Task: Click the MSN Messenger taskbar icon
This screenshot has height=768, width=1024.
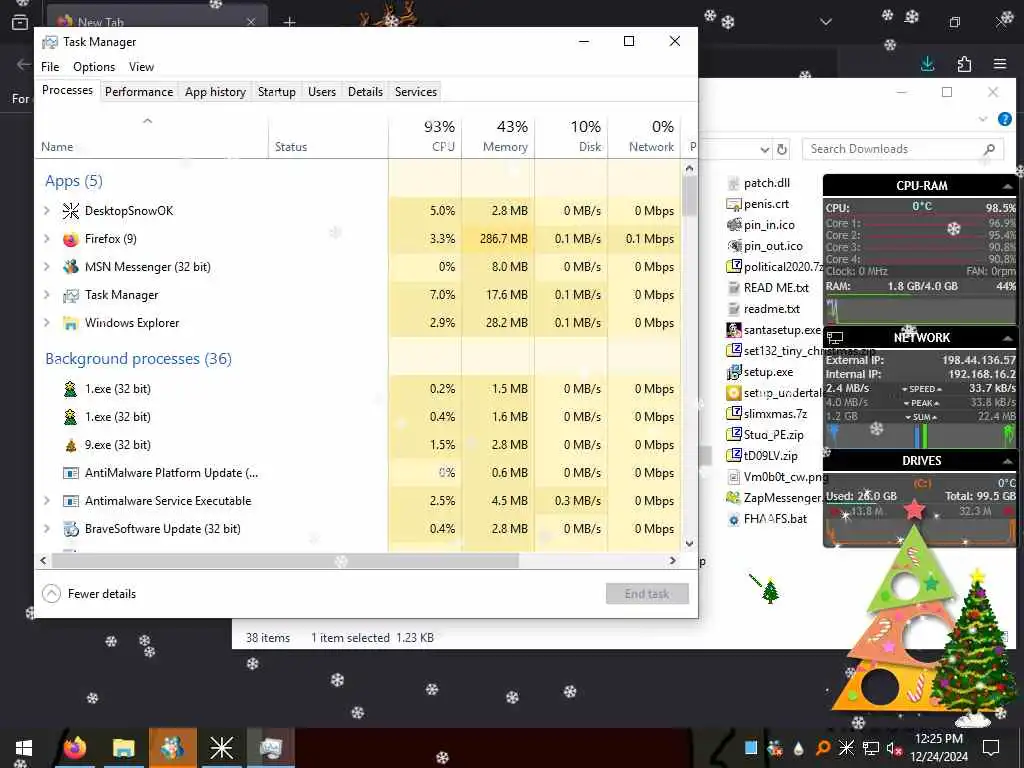Action: pos(172,748)
